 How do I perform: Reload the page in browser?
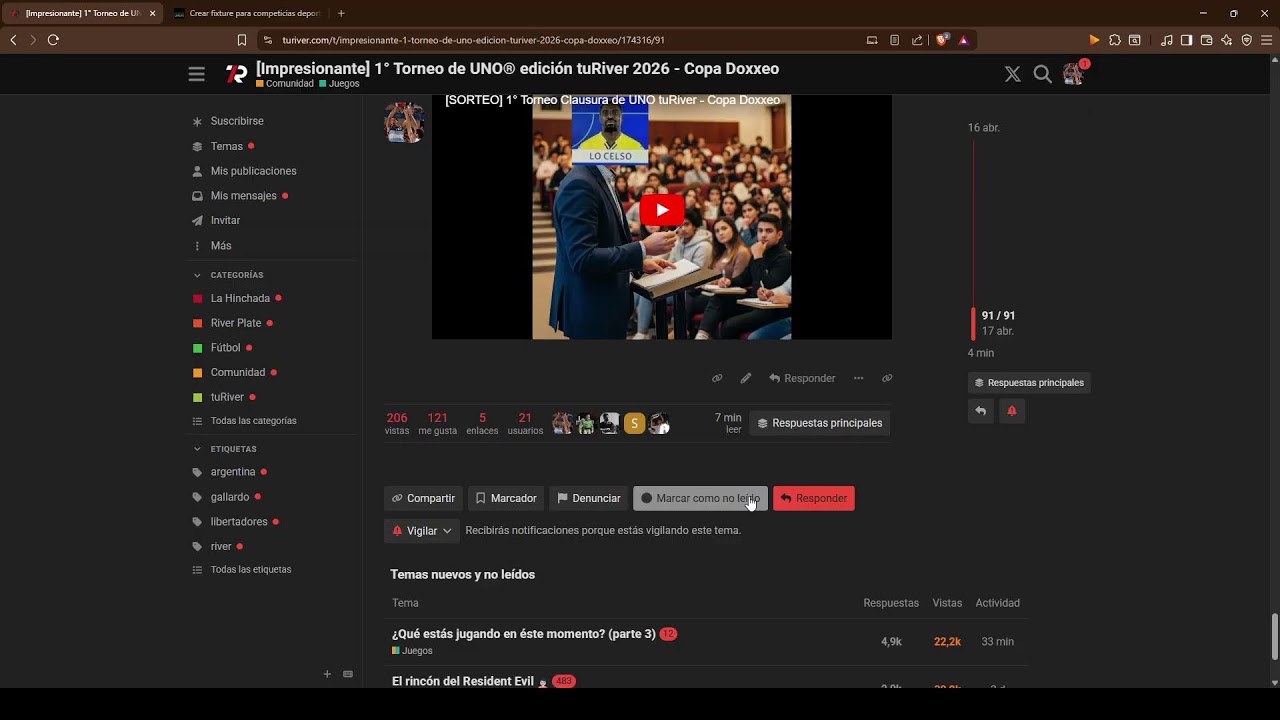tap(53, 40)
